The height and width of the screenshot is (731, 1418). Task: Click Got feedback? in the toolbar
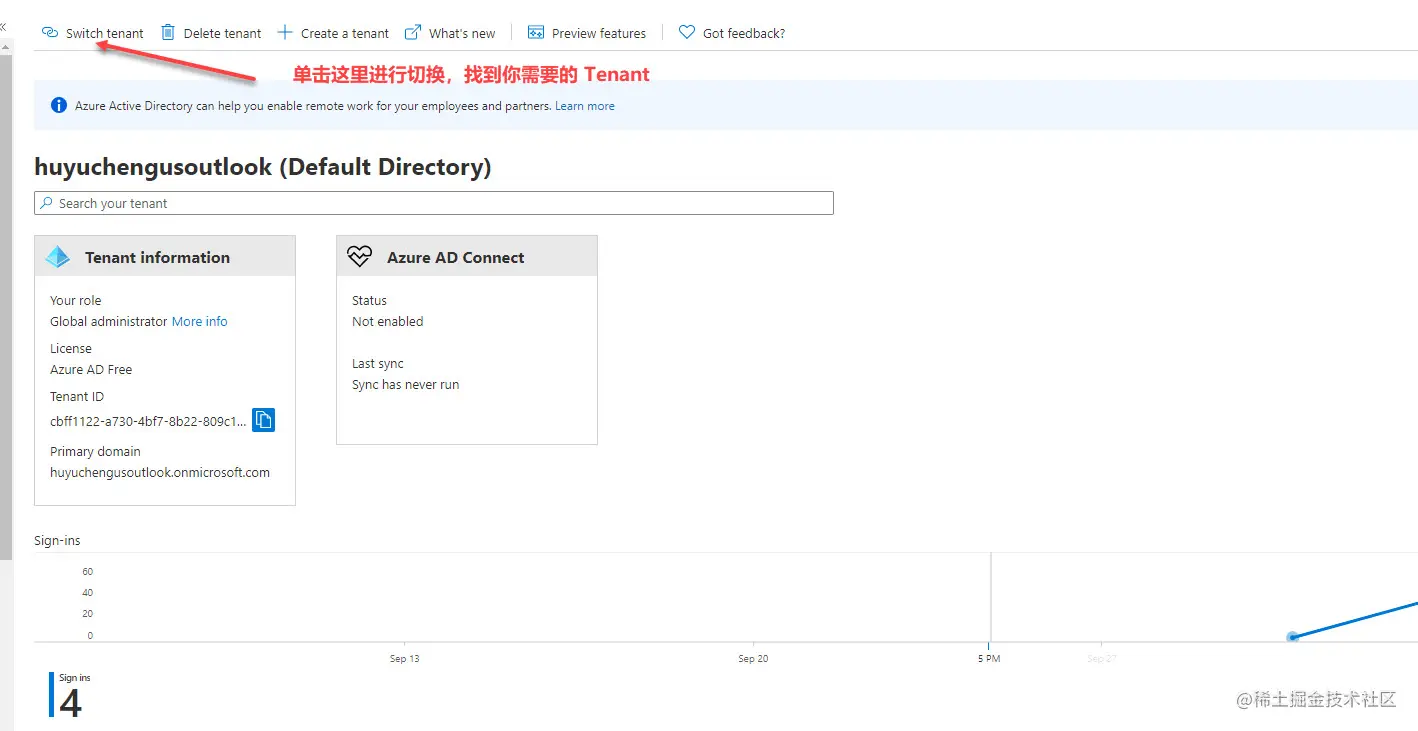(x=732, y=33)
